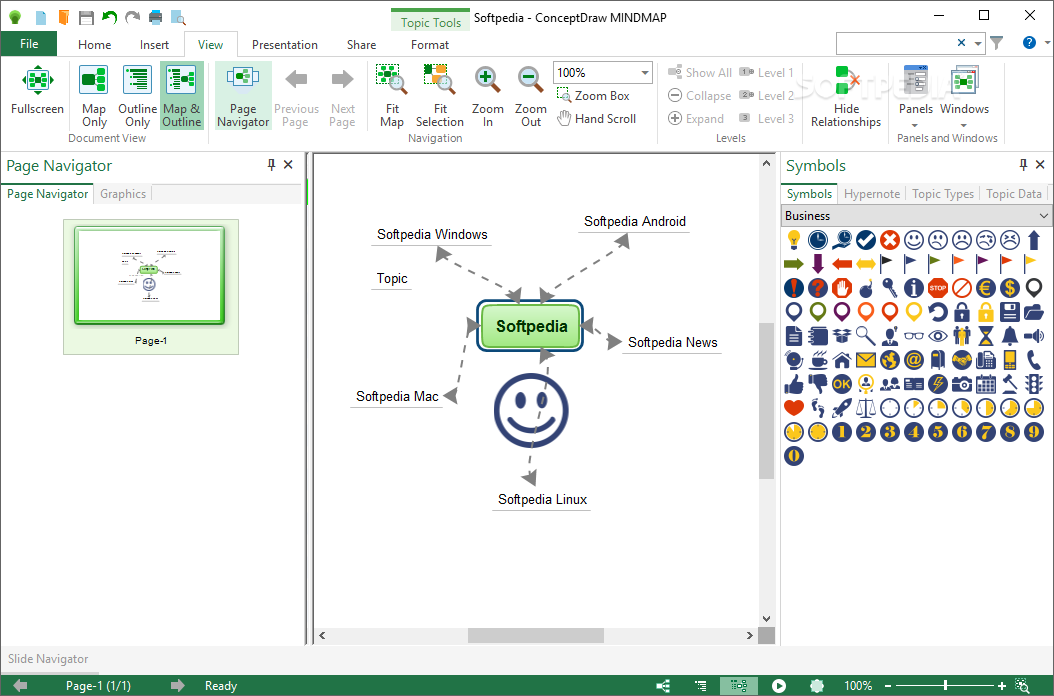The width and height of the screenshot is (1054, 696).
Task: Switch to the Insert ribbon tab
Action: 154,44
